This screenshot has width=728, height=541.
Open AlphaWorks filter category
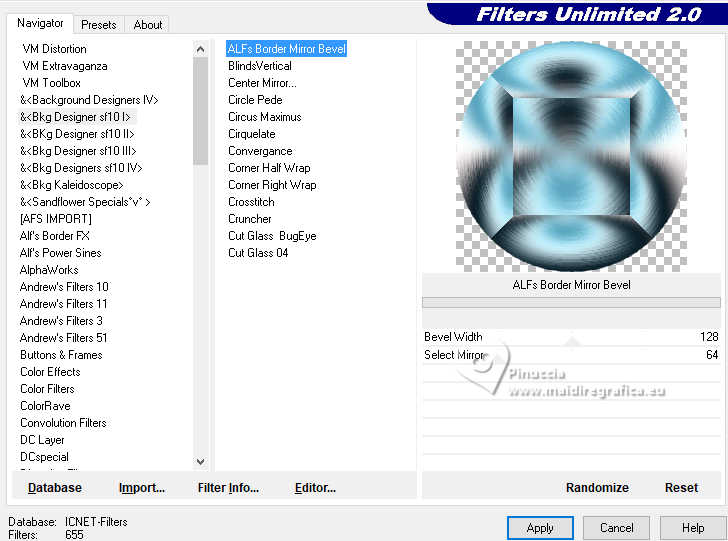coord(49,270)
